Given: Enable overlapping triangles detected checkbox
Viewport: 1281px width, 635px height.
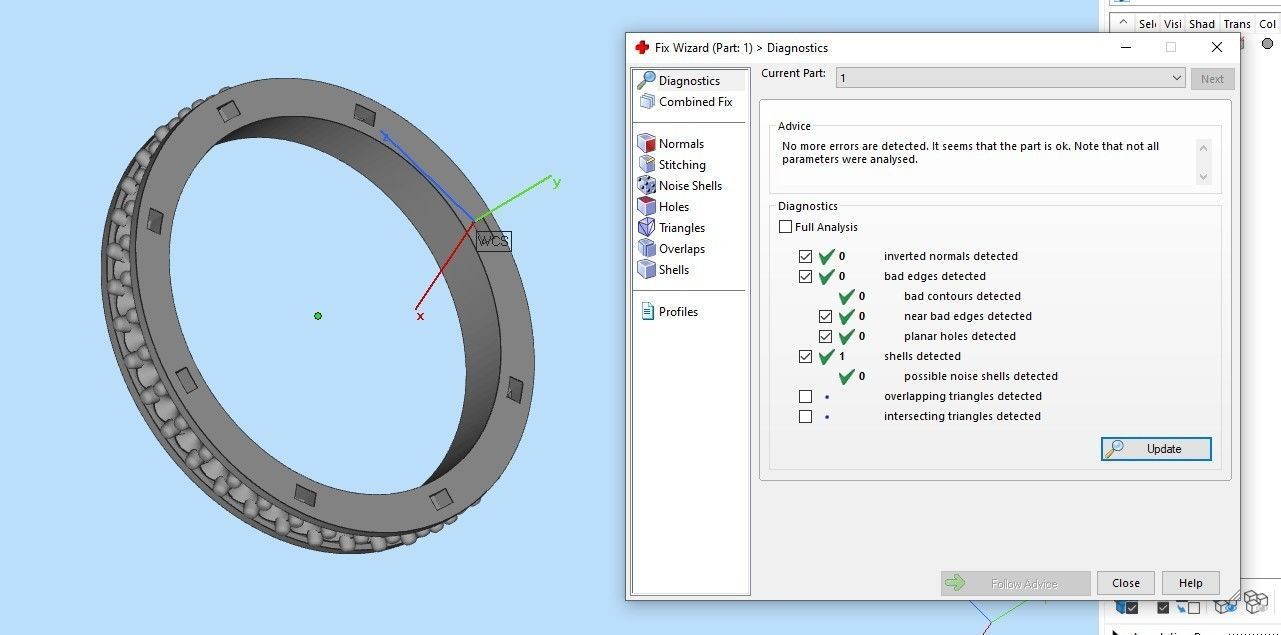Looking at the screenshot, I should [x=805, y=396].
